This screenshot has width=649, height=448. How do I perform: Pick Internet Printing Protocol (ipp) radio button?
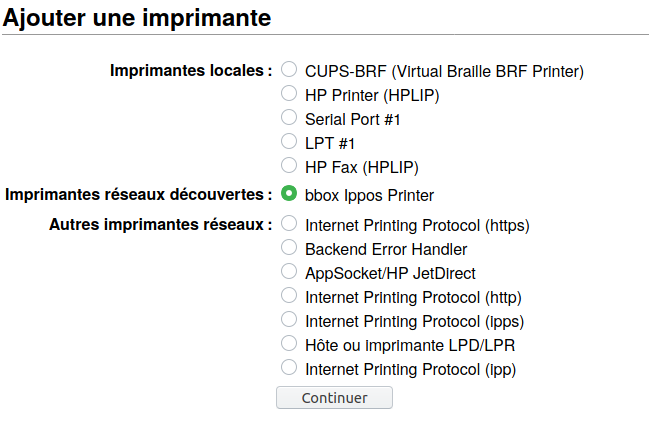289,368
